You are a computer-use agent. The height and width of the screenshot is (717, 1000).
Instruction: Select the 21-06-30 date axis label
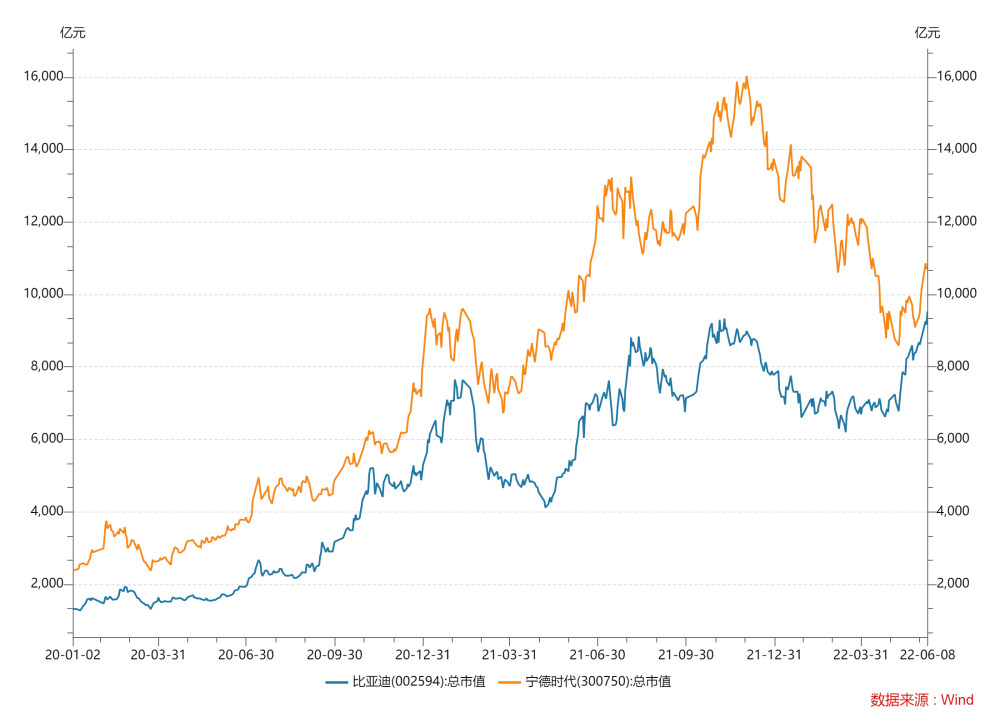pos(597,654)
